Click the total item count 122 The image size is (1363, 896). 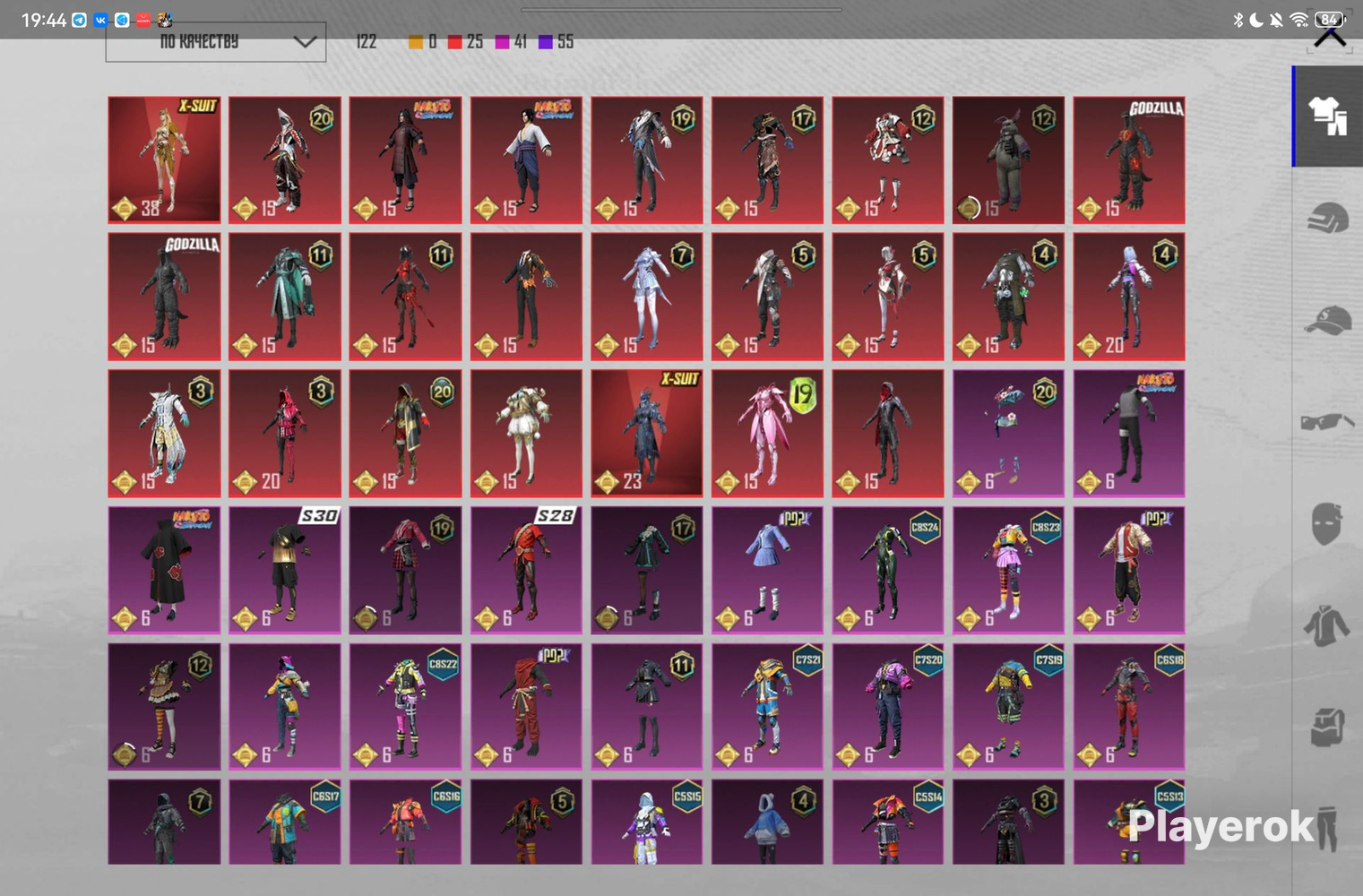tap(367, 42)
